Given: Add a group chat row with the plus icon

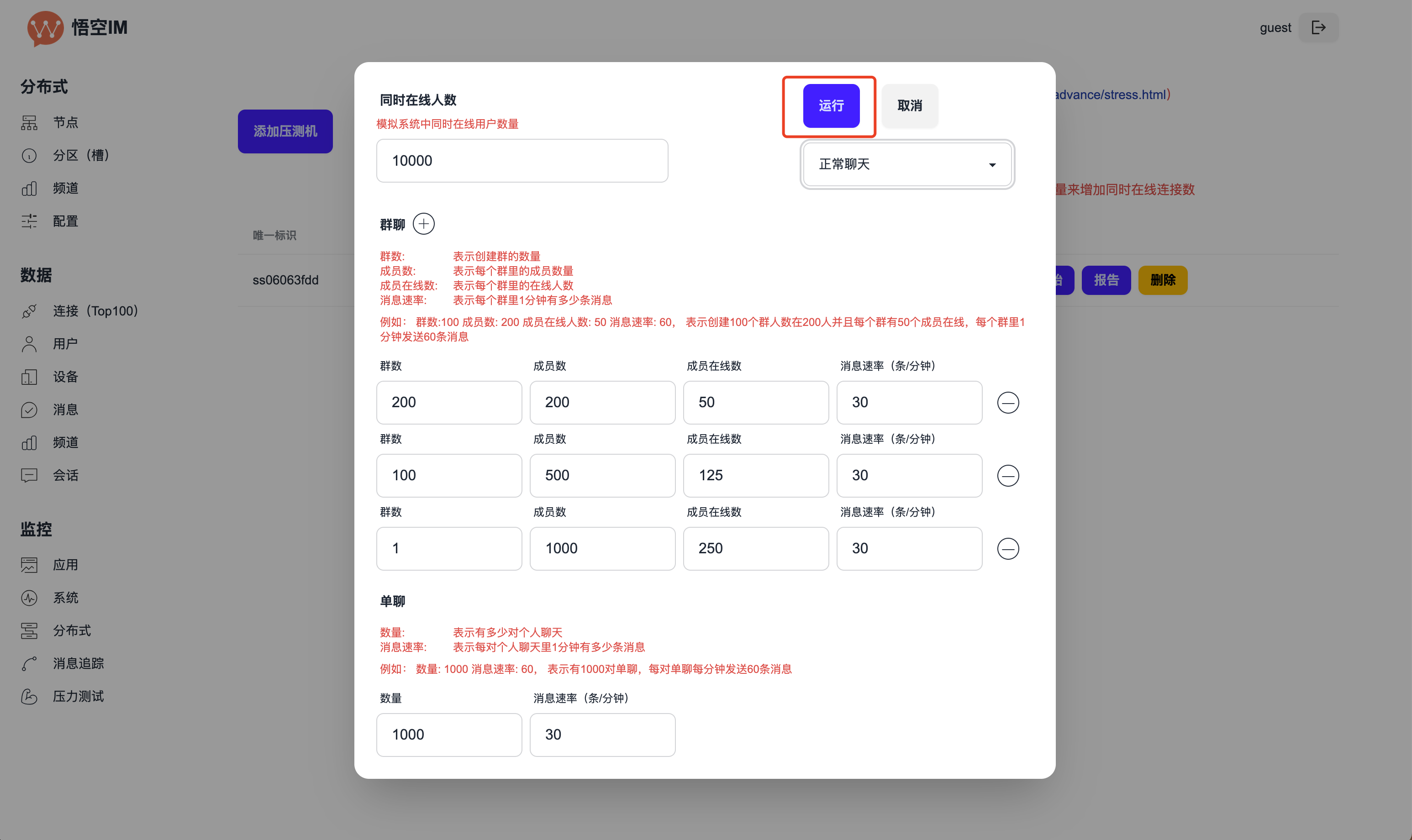Looking at the screenshot, I should point(423,224).
